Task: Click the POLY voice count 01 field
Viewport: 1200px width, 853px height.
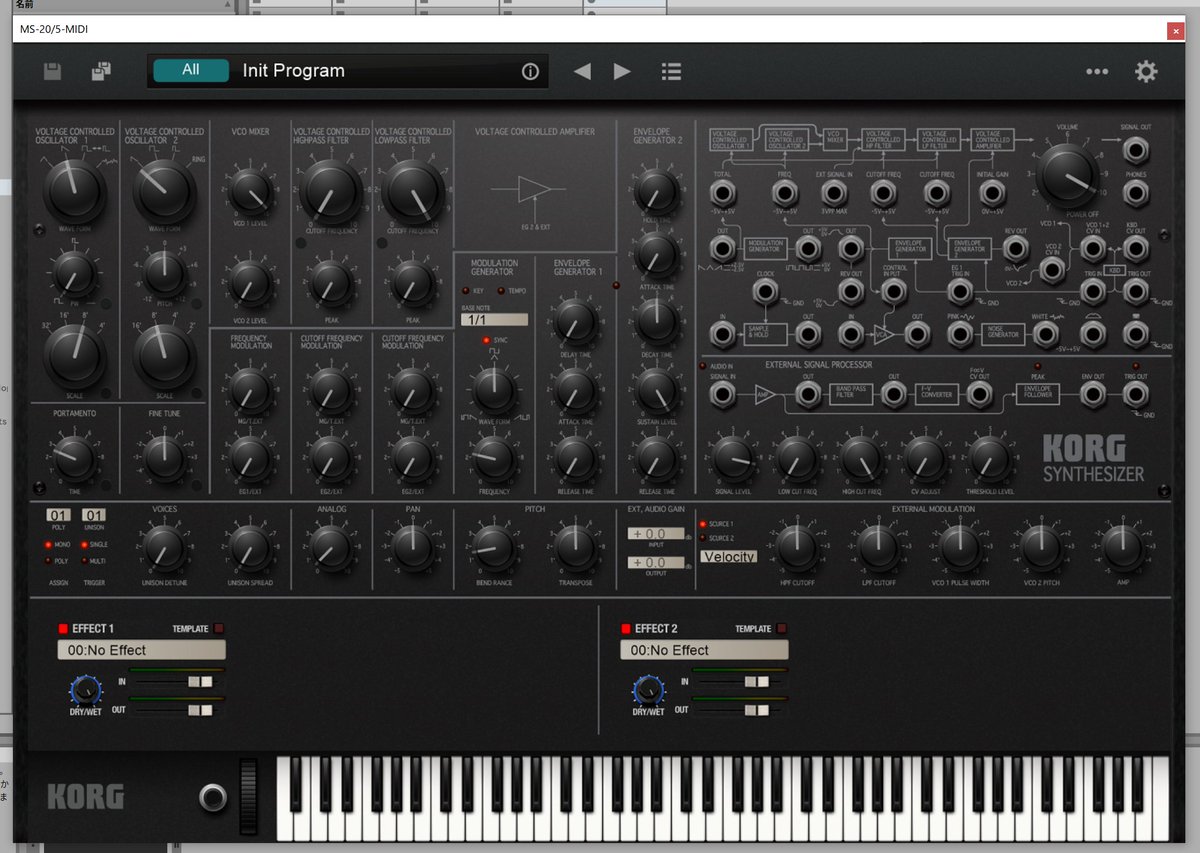Action: point(57,516)
